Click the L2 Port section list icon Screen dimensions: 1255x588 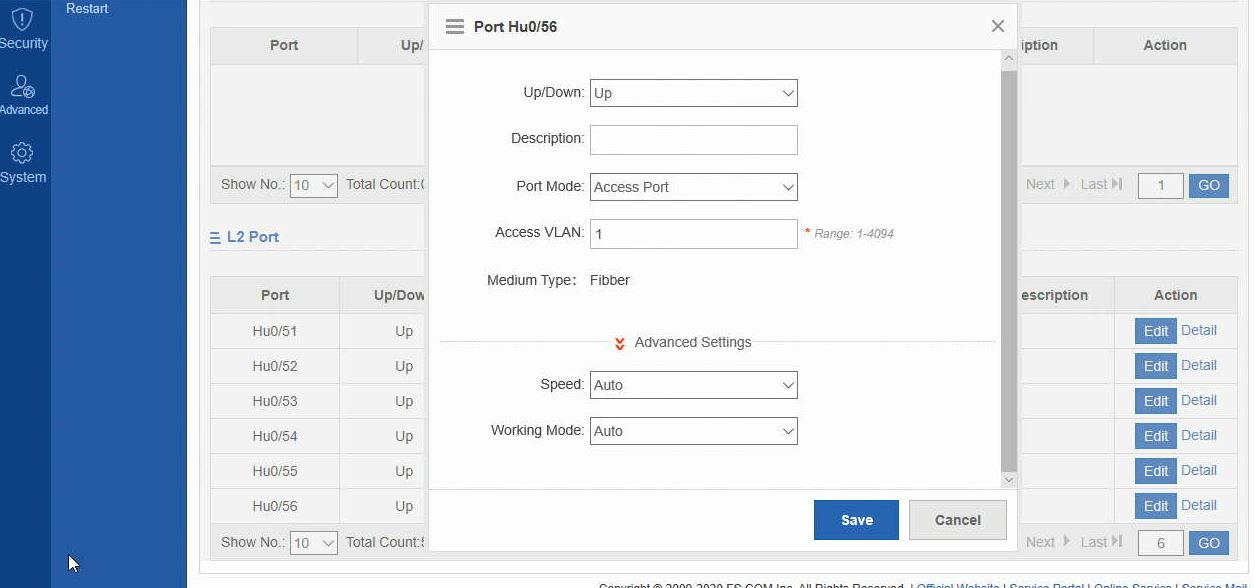tap(215, 238)
